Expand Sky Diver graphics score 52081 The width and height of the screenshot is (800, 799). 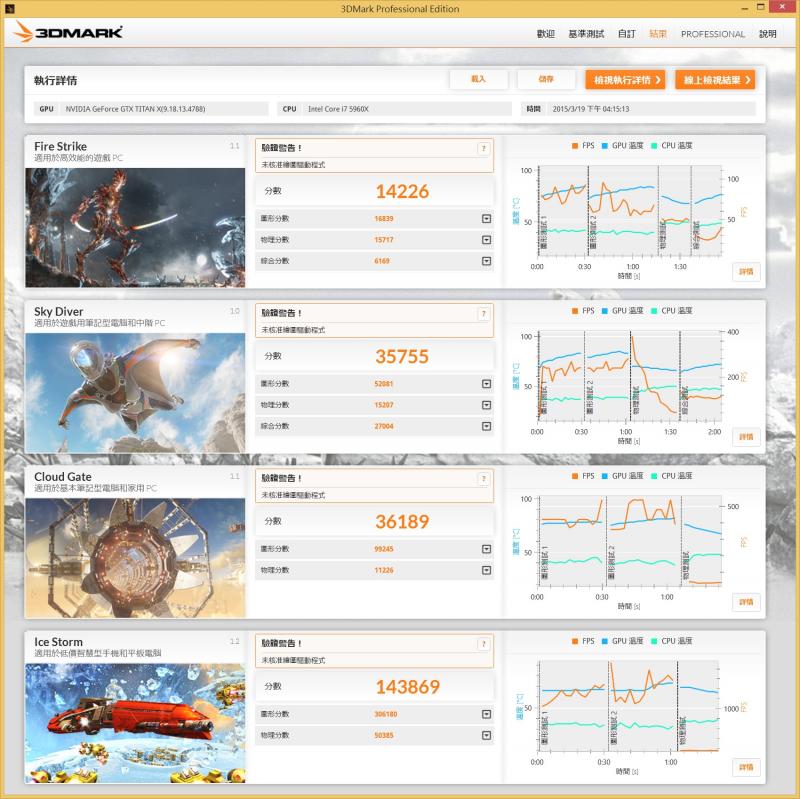[x=486, y=384]
